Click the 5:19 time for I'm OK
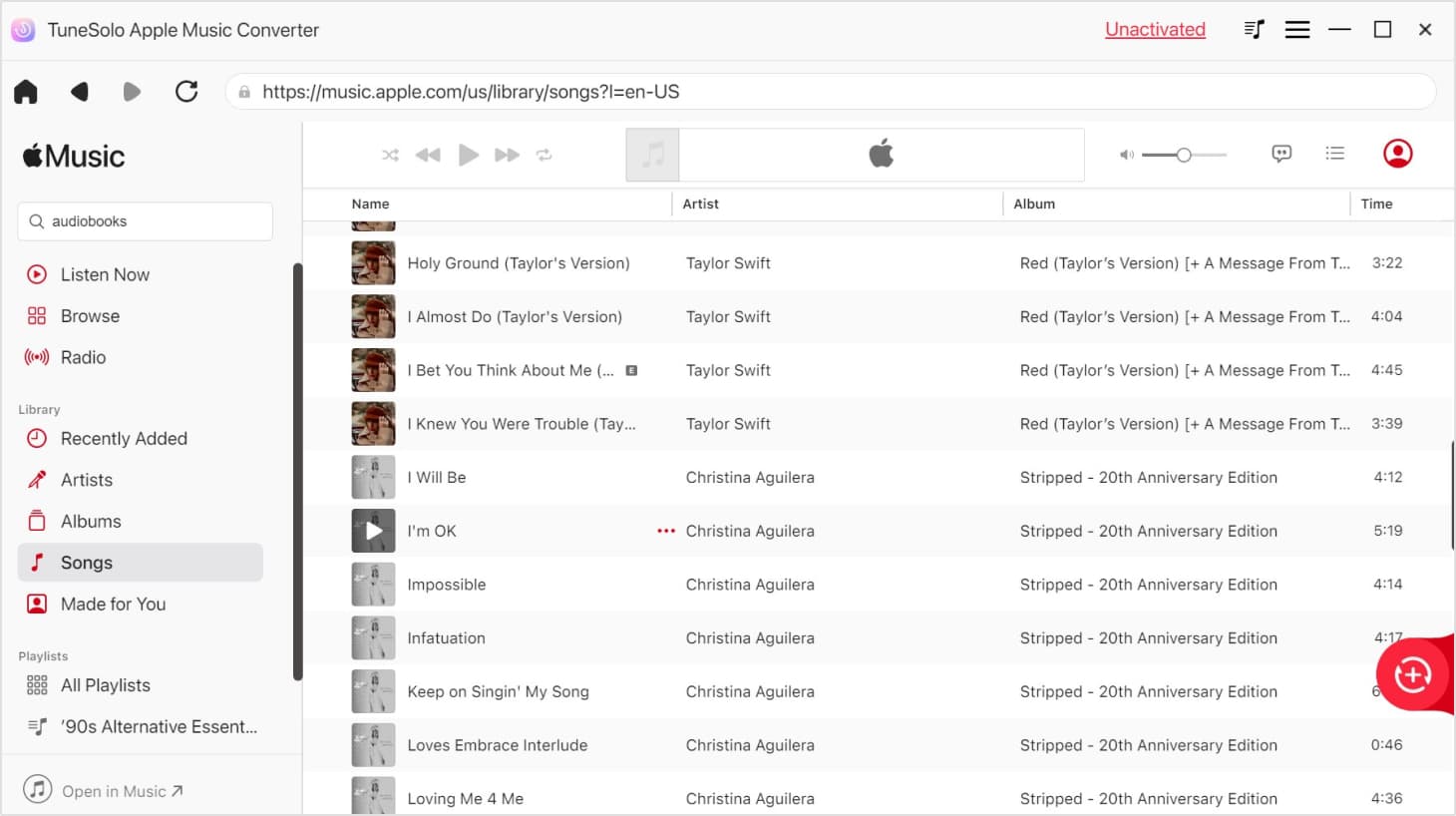This screenshot has height=816, width=1456. [x=1387, y=531]
